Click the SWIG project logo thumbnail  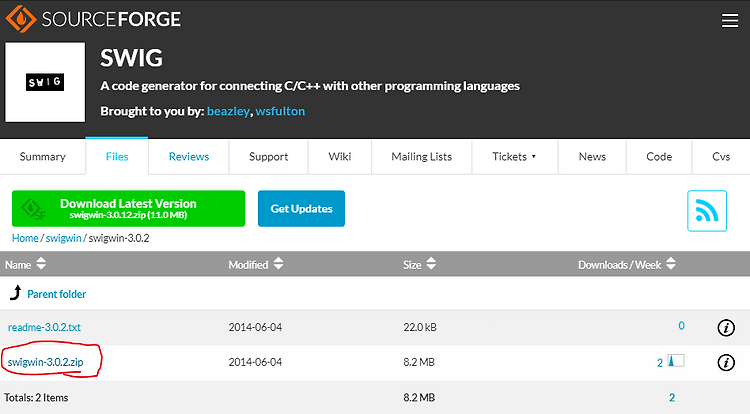coord(45,82)
